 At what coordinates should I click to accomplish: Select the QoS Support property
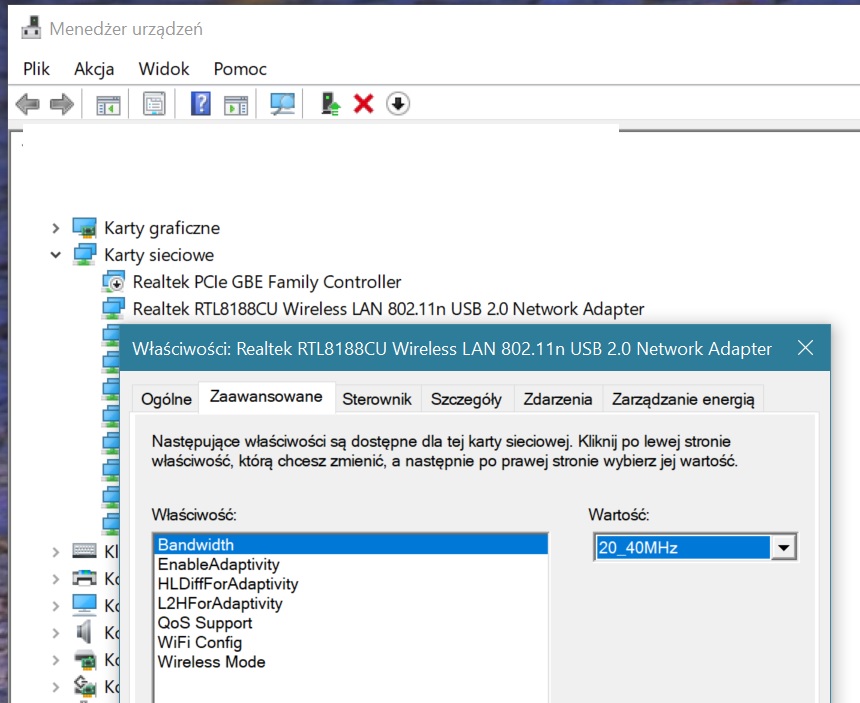point(351,622)
